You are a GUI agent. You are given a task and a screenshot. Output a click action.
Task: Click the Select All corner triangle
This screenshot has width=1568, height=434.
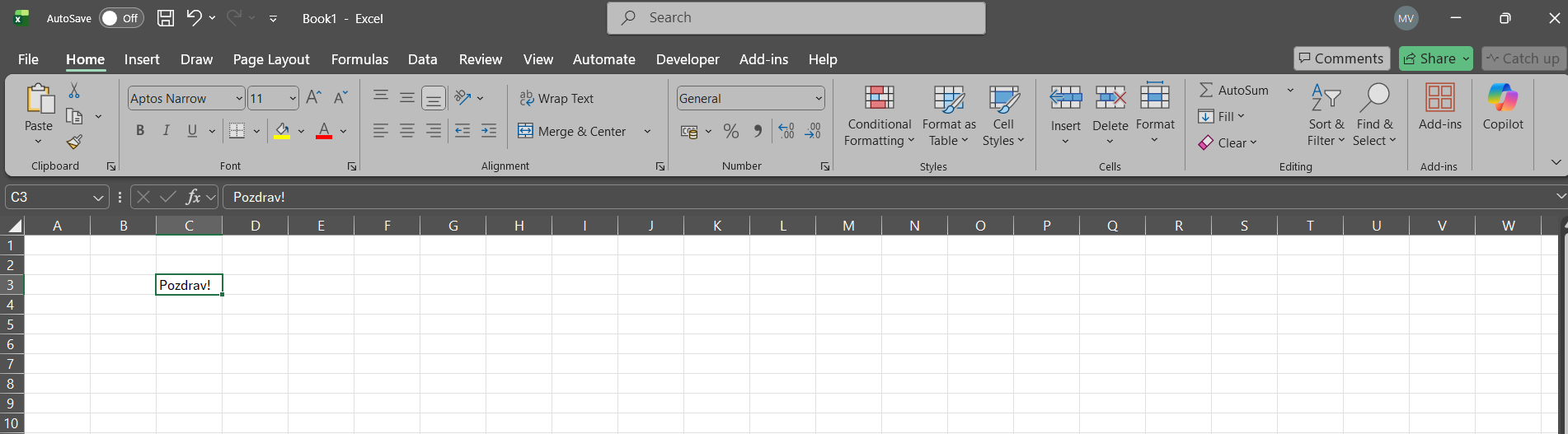(x=14, y=226)
